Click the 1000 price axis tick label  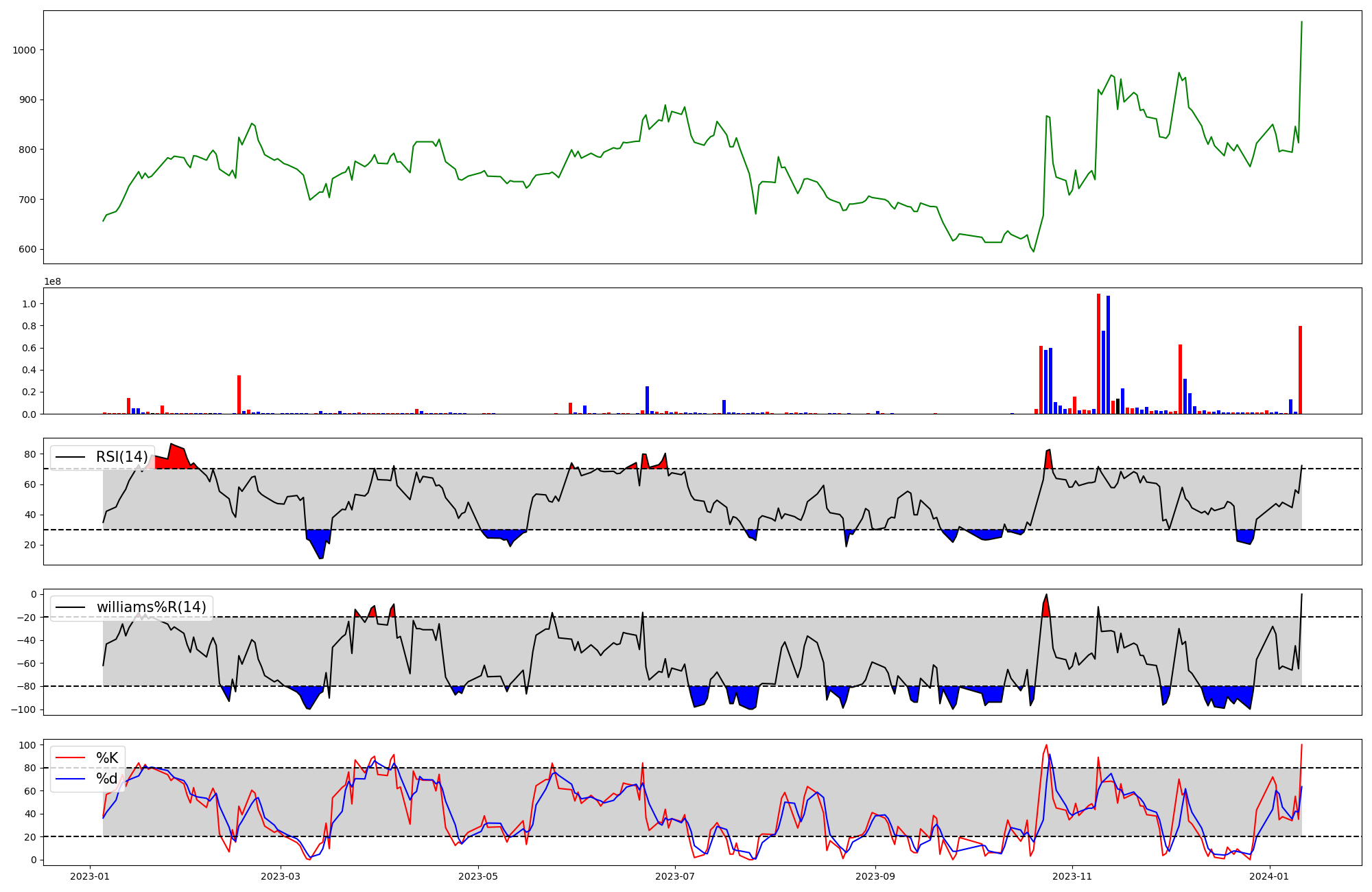[x=25, y=50]
